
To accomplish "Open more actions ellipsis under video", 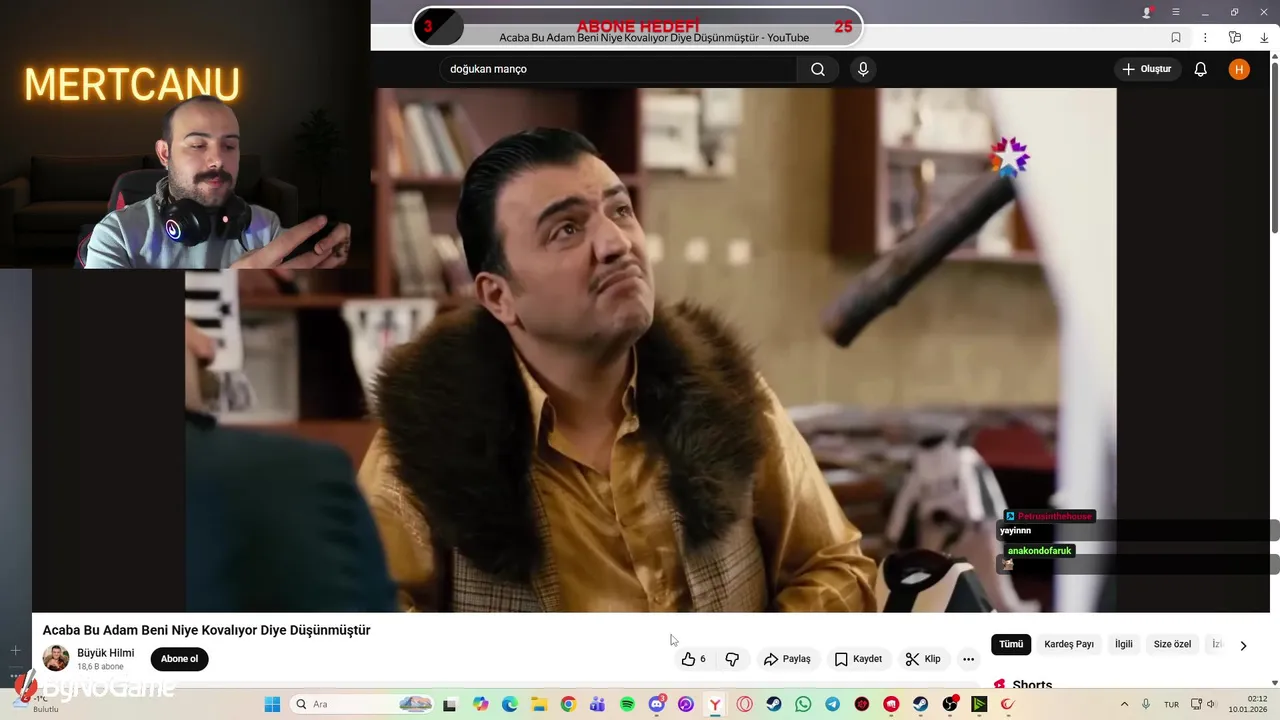I will (968, 659).
